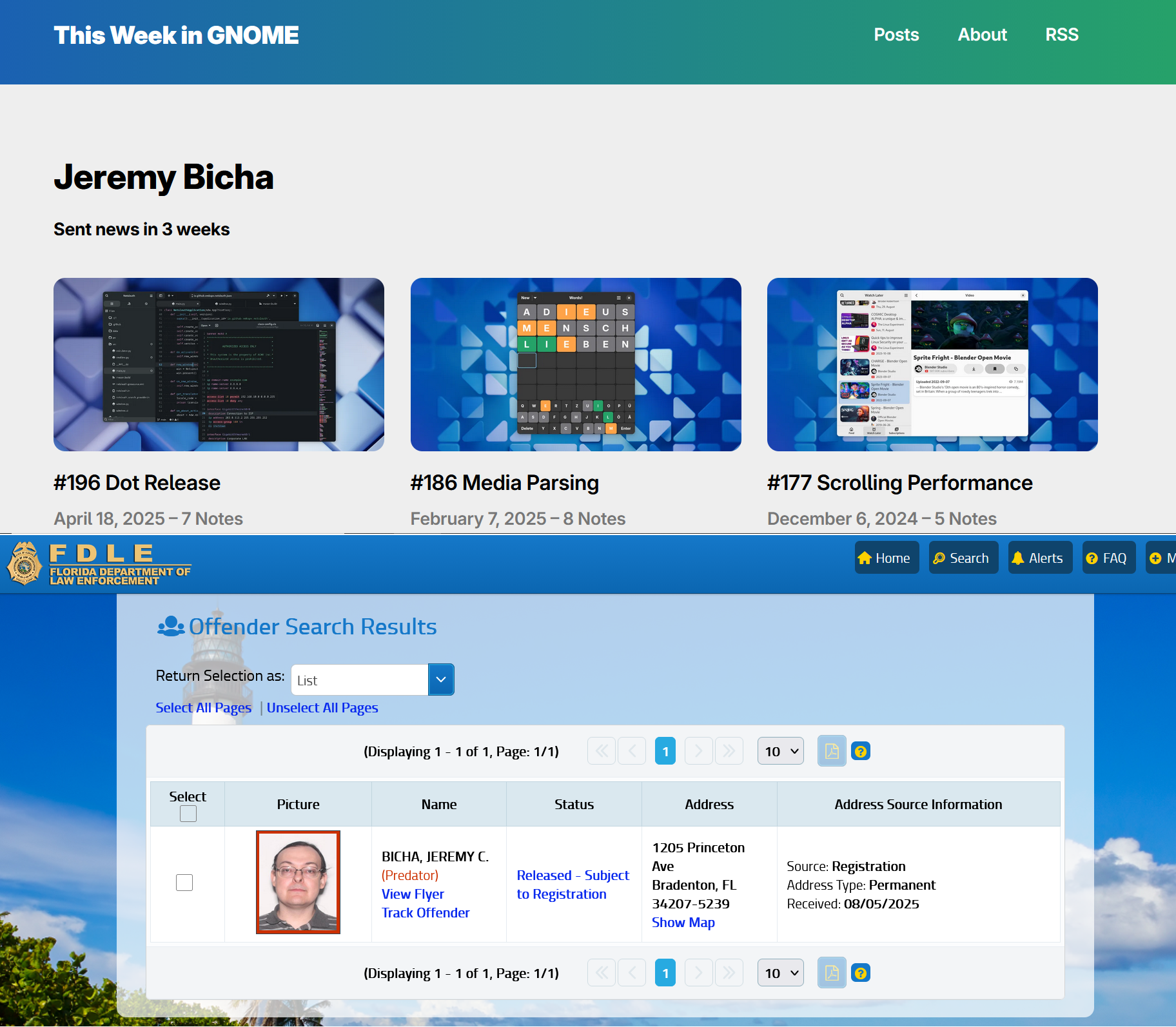Click the FDLE seal logo
The height and width of the screenshot is (1027, 1176).
pyautogui.click(x=25, y=563)
